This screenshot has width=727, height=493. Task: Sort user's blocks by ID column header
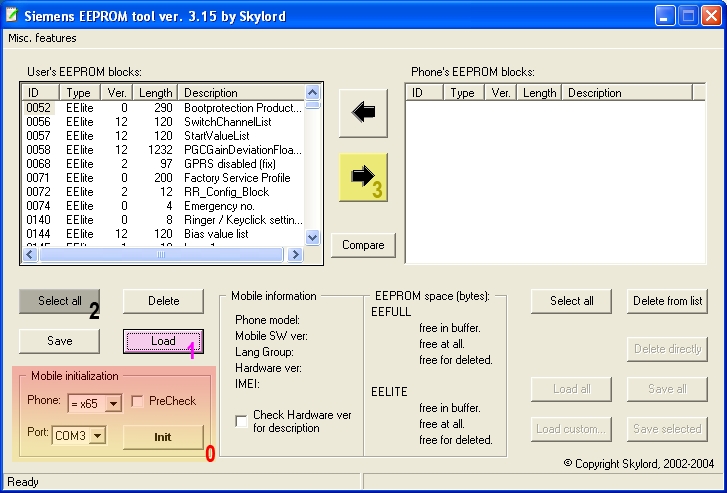coord(41,93)
